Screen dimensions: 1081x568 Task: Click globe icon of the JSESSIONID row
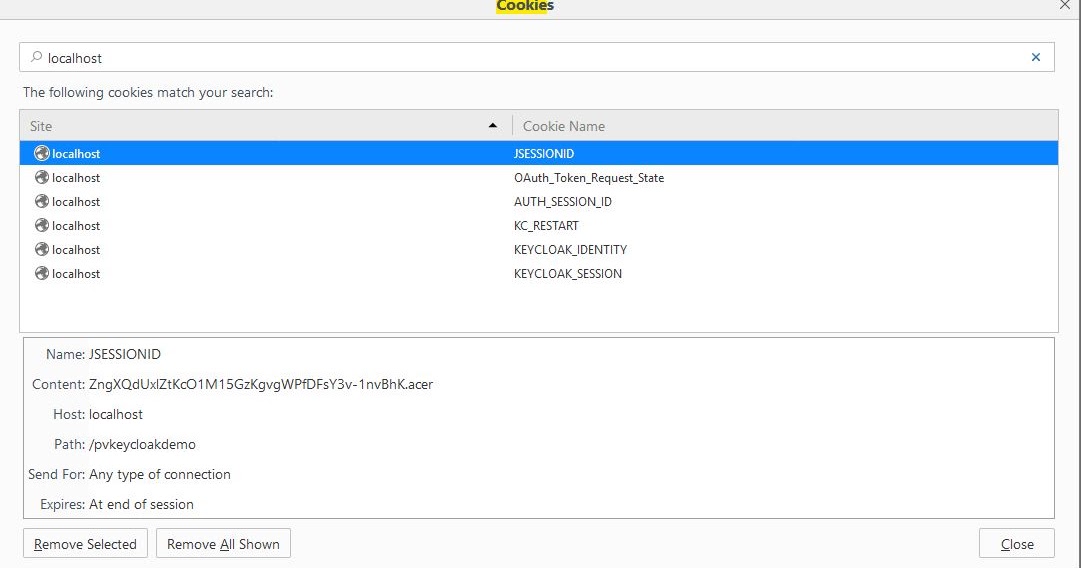point(42,153)
